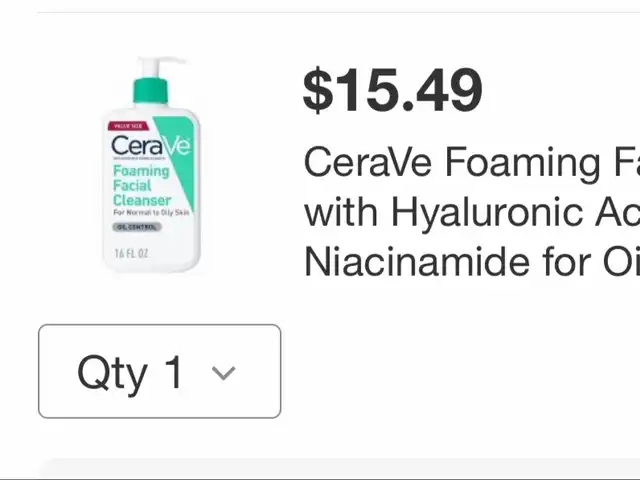Click 'For Normal to Oily Skin' bottle text
The height and width of the screenshot is (480, 640).
151,213
